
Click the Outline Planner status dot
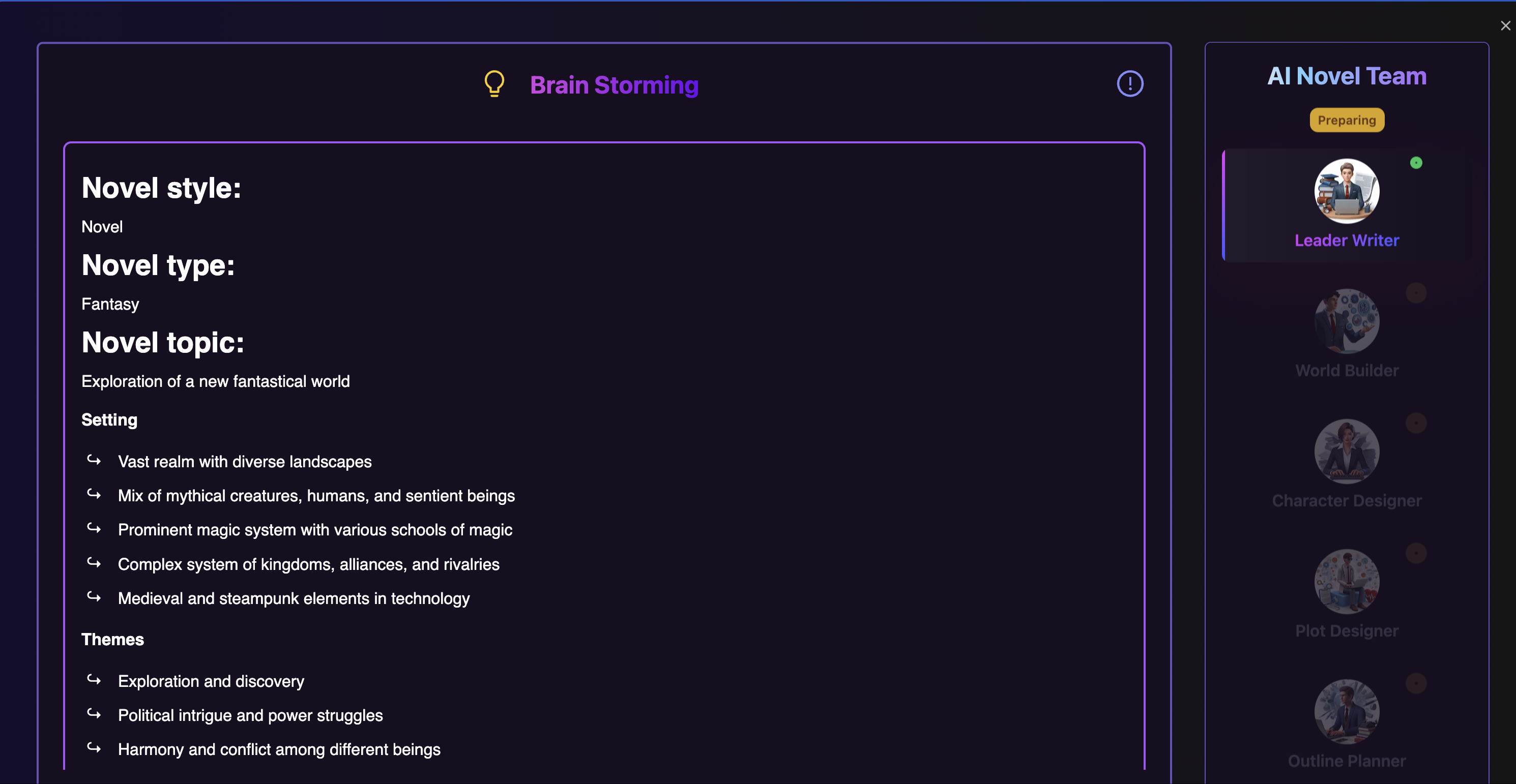1416,683
